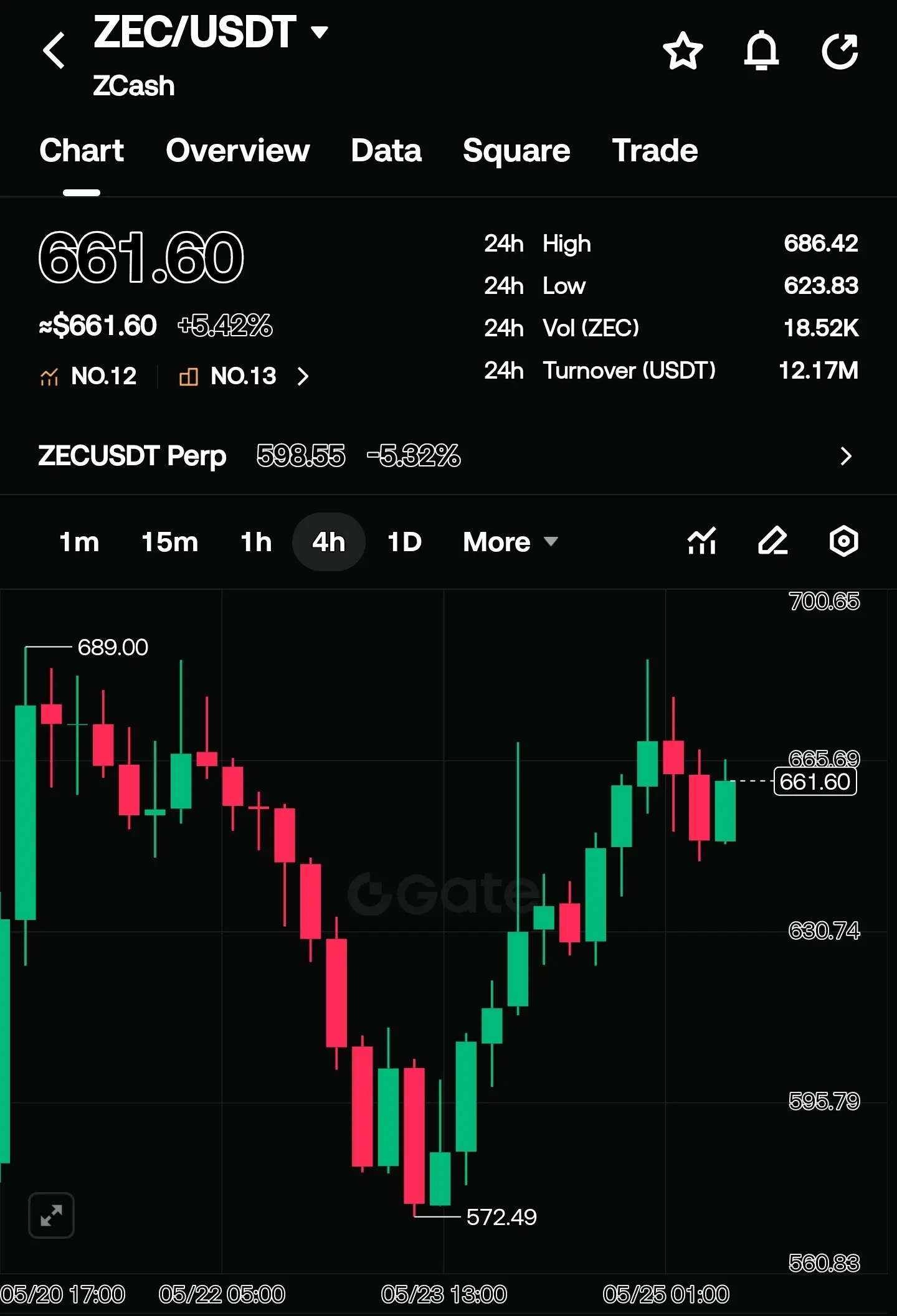The image size is (897, 1316).
Task: Tap the 24h High value 686.42
Action: [821, 244]
